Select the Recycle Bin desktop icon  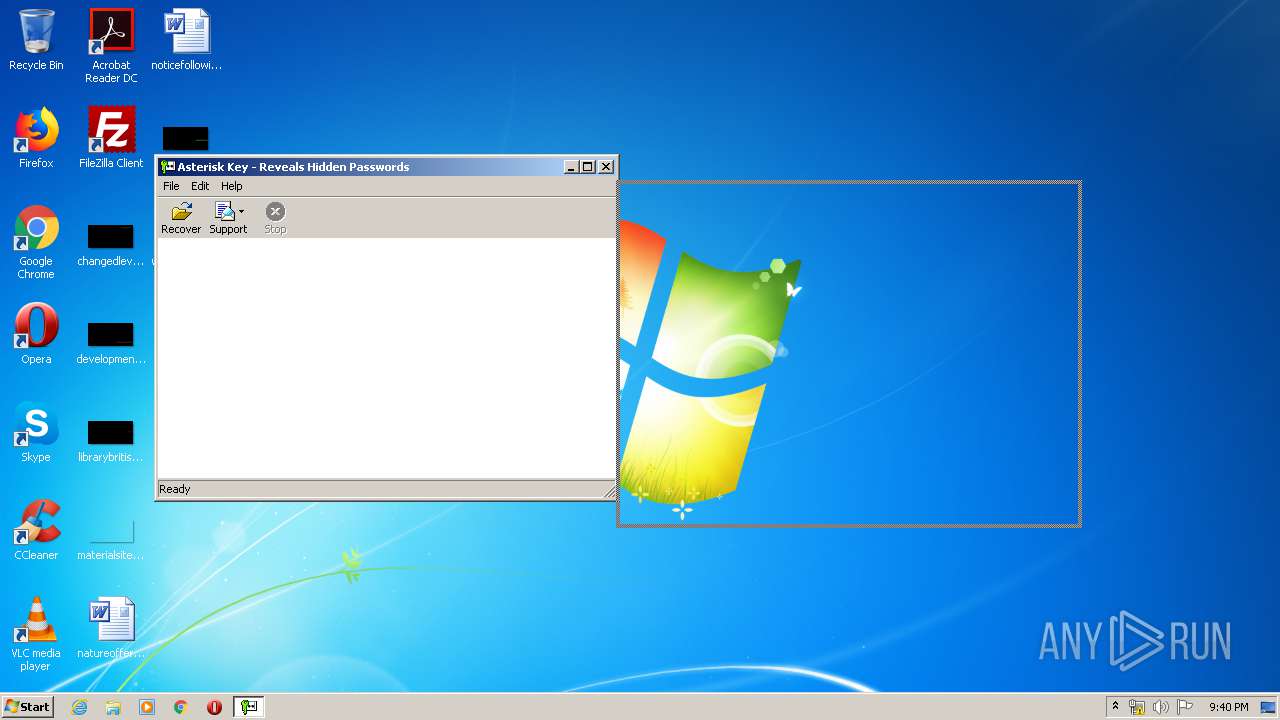tap(36, 41)
